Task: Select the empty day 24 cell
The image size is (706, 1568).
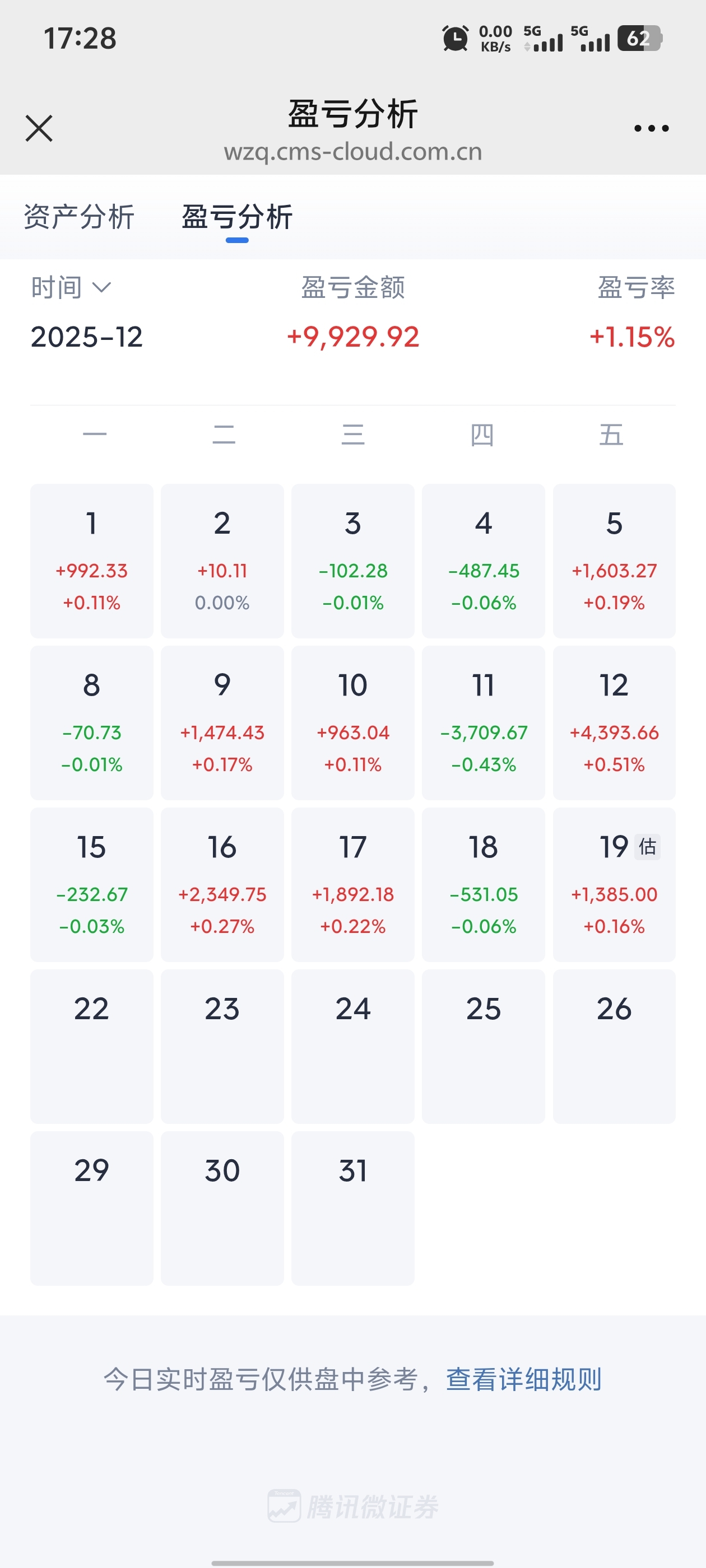Action: click(352, 1046)
